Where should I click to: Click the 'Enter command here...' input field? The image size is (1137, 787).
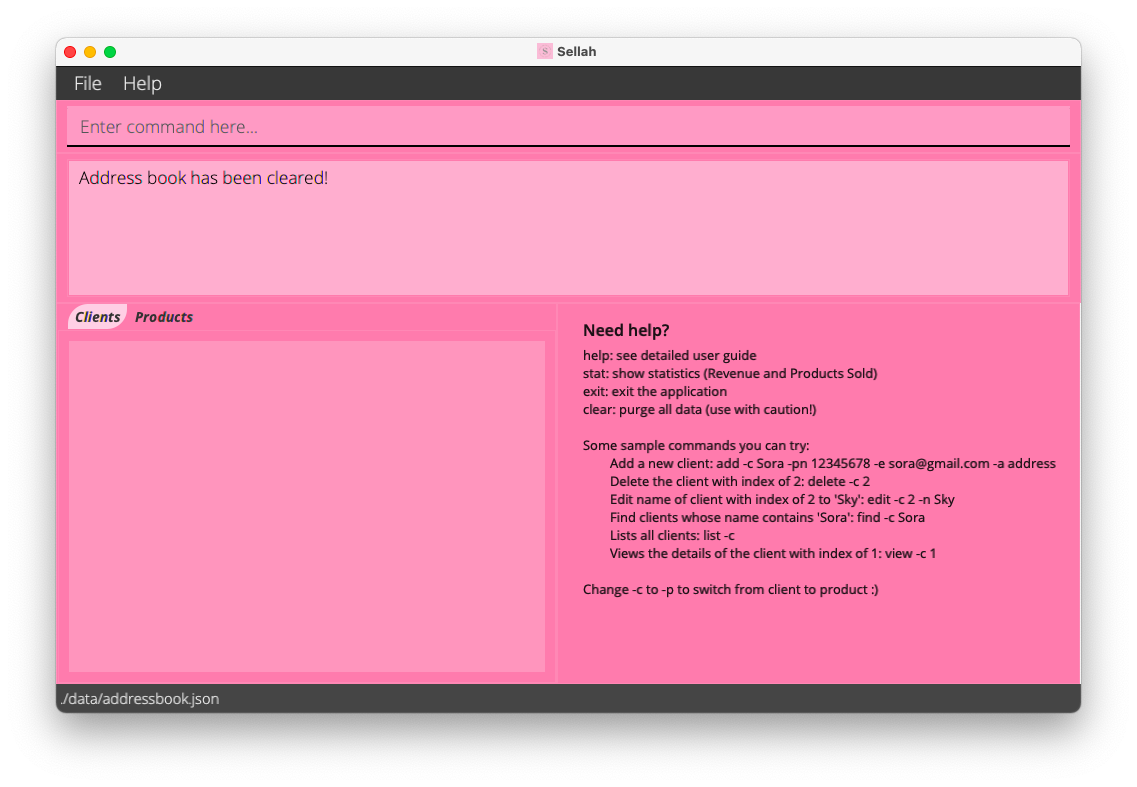(x=567, y=127)
